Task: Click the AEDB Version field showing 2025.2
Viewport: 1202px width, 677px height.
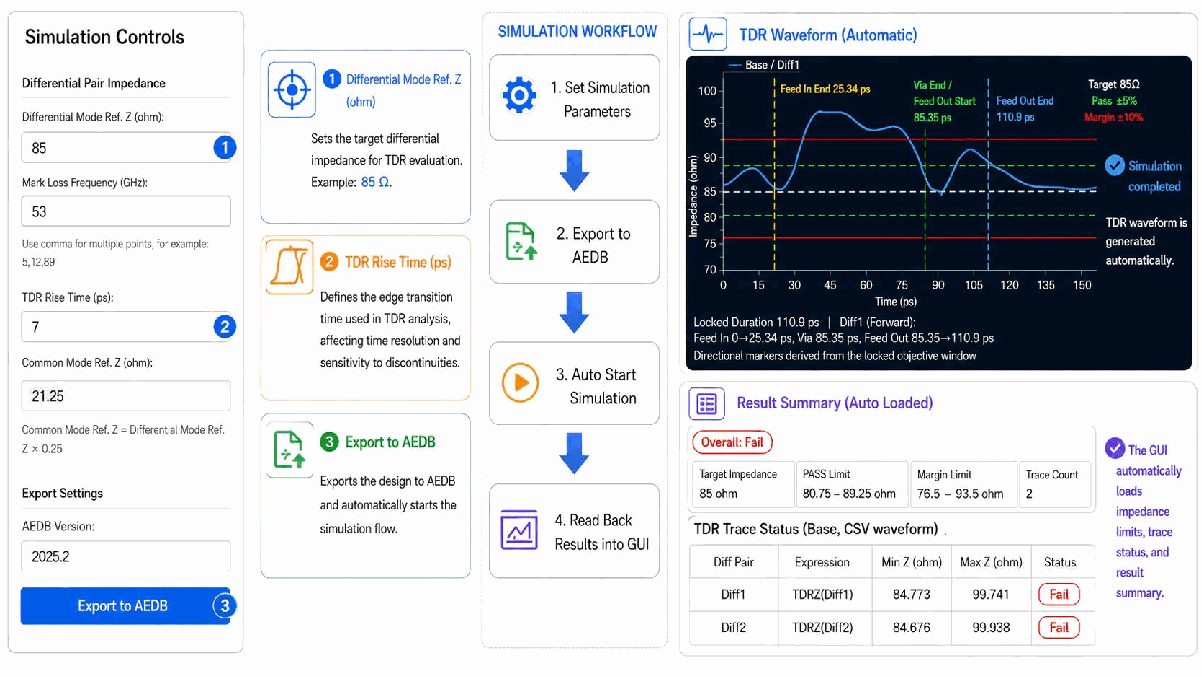Action: tap(126, 555)
